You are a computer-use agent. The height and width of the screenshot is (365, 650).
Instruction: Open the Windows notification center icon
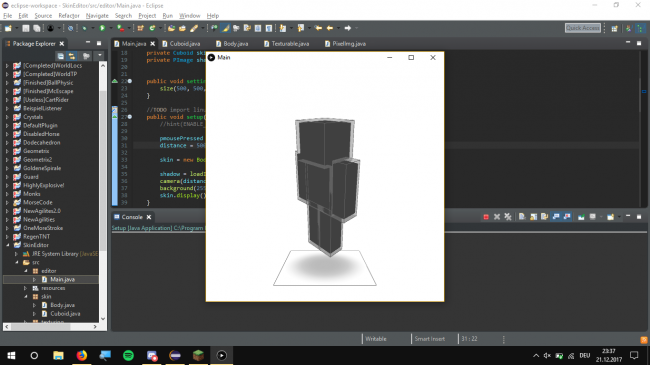[634, 355]
